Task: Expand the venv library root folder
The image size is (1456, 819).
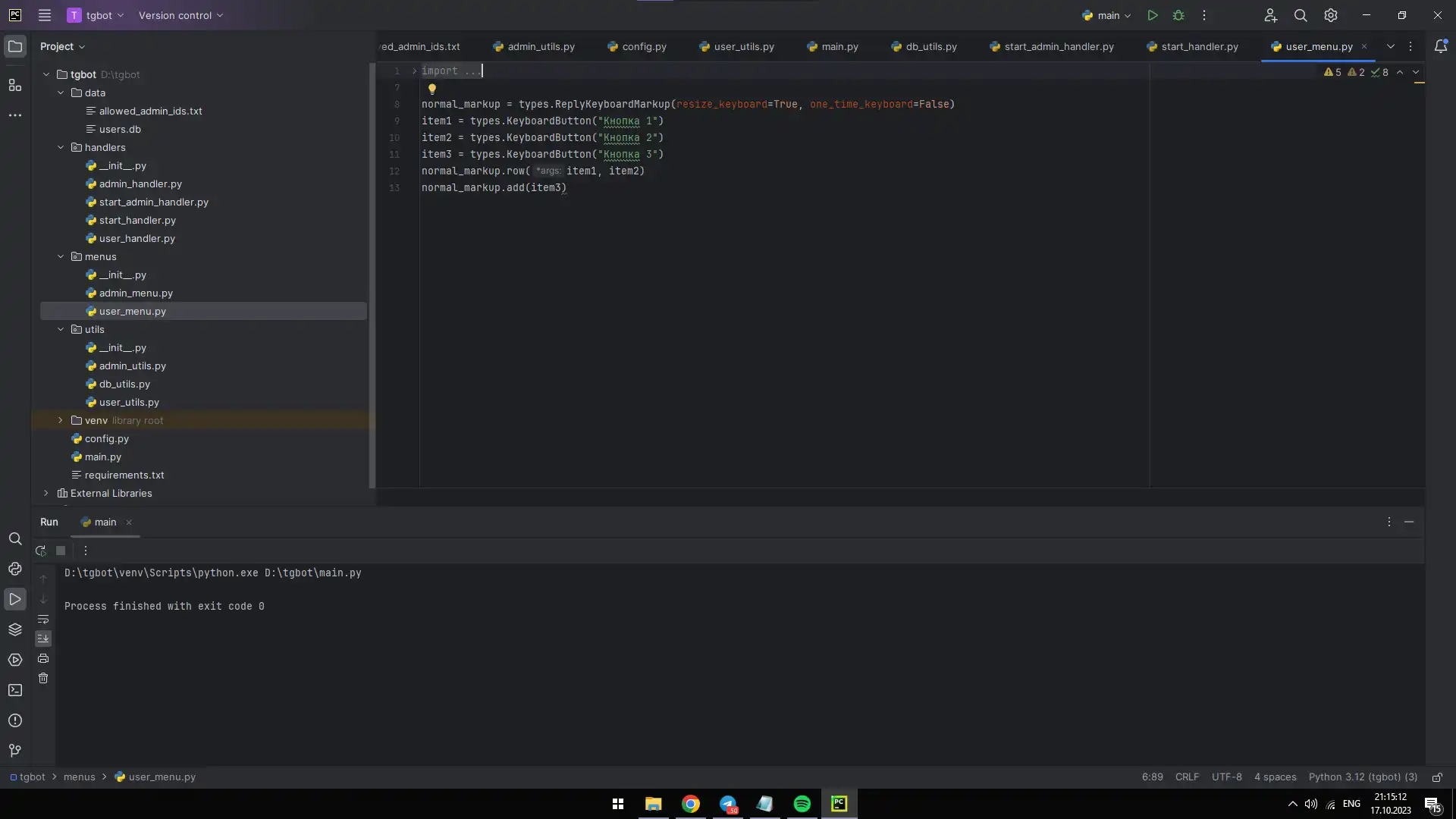Action: 61,420
